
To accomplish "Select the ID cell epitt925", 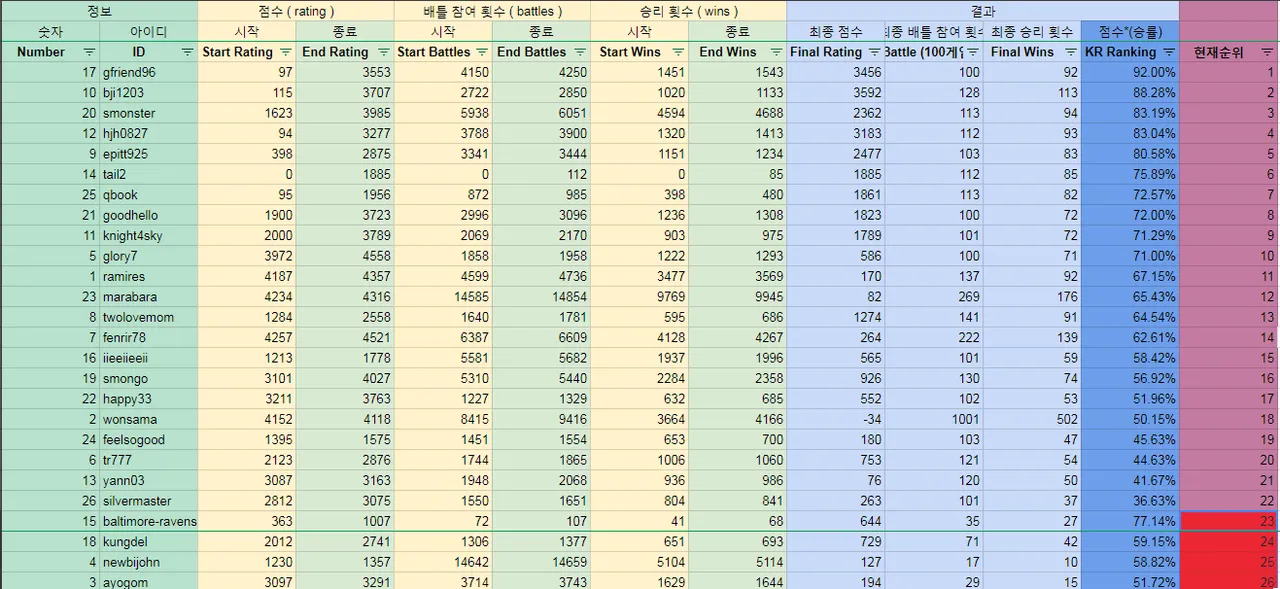I will [x=149, y=154].
